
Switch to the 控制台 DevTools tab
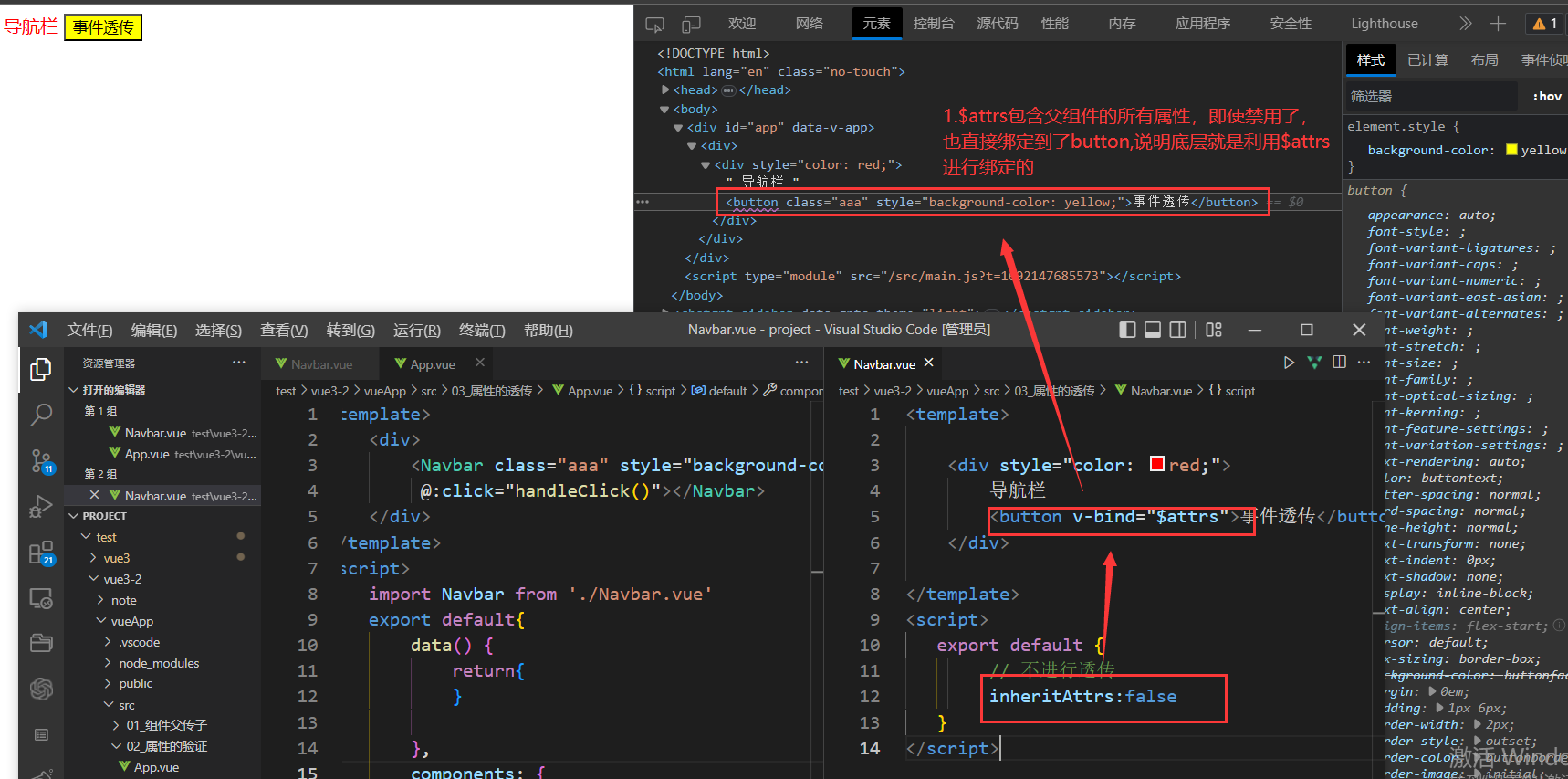tap(934, 24)
